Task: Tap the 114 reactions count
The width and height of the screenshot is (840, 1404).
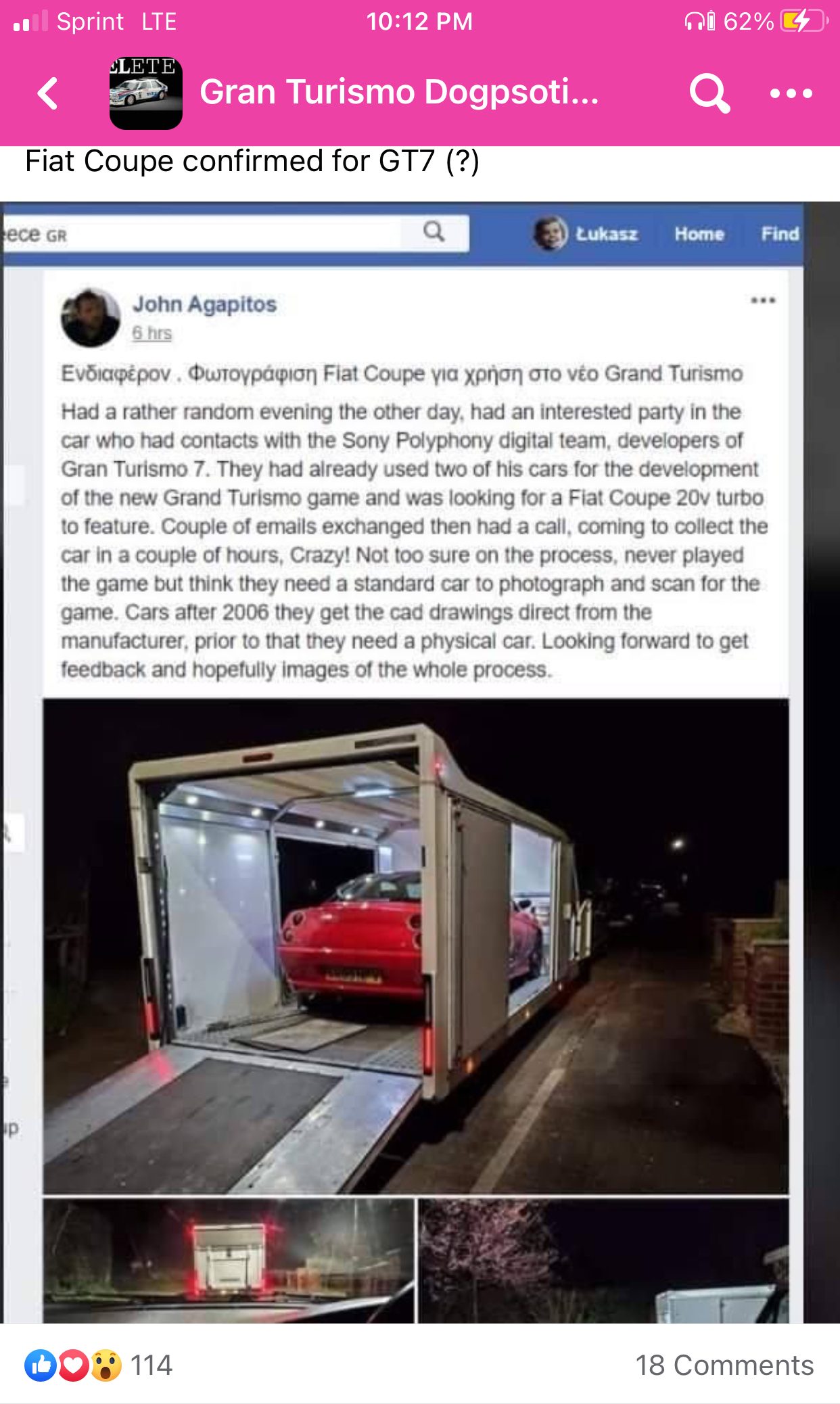Action: point(151,1365)
